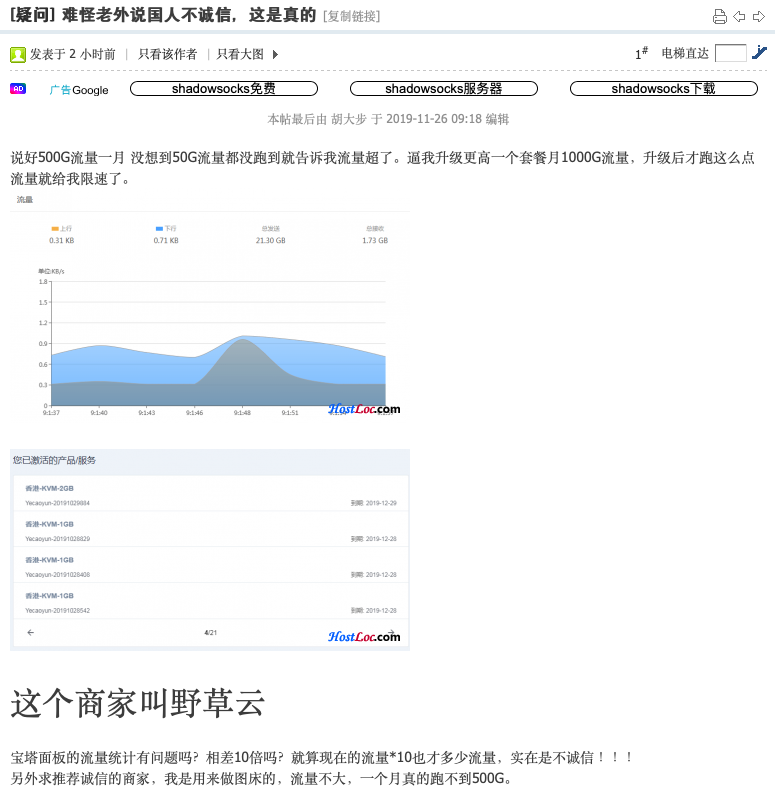Click the 发表于 2 小时前 timestamp
The image size is (775, 810).
pos(72,54)
